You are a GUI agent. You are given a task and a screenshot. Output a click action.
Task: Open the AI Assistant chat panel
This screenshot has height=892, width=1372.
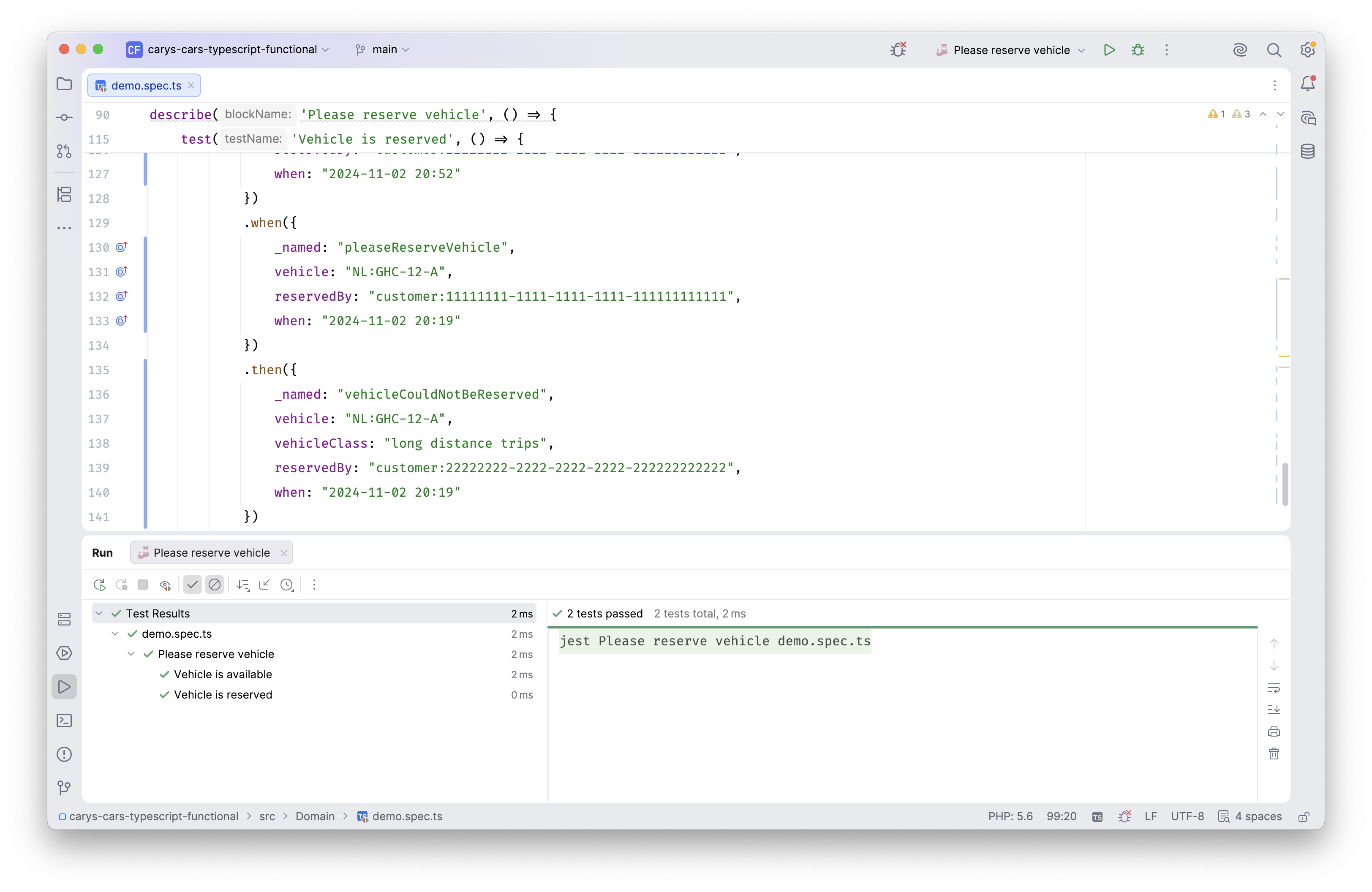pyautogui.click(x=1307, y=117)
